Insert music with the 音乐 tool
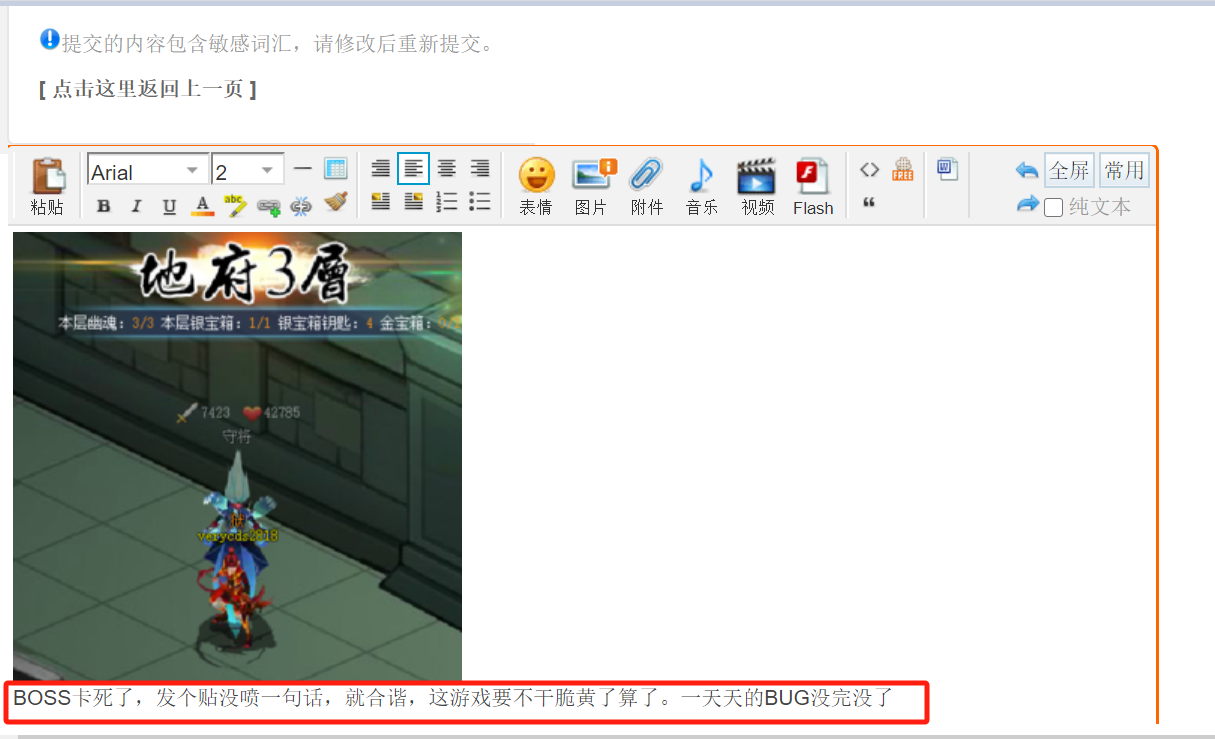1215x739 pixels. pos(702,185)
